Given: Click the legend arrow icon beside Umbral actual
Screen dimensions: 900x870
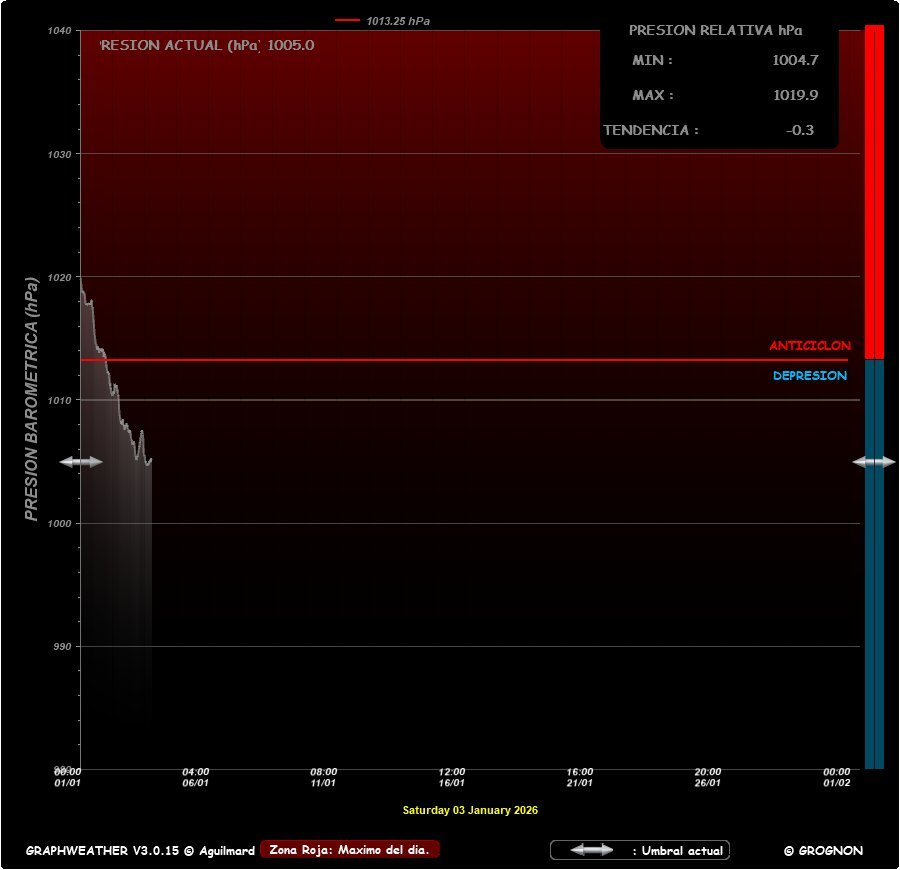Looking at the screenshot, I should tap(592, 850).
